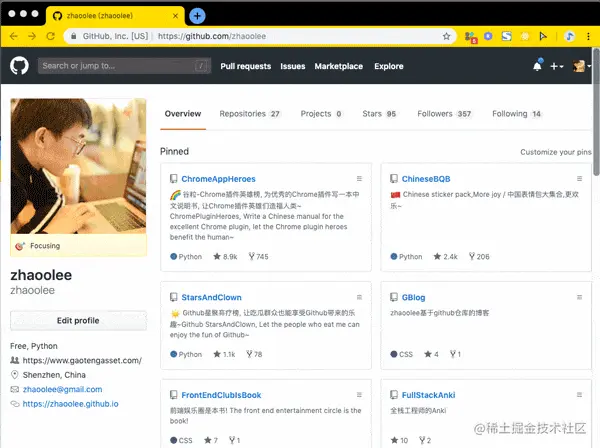Image resolution: width=600 pixels, height=448 pixels.
Task: Click star count 1.1k on StarsAndClown
Action: [224, 354]
